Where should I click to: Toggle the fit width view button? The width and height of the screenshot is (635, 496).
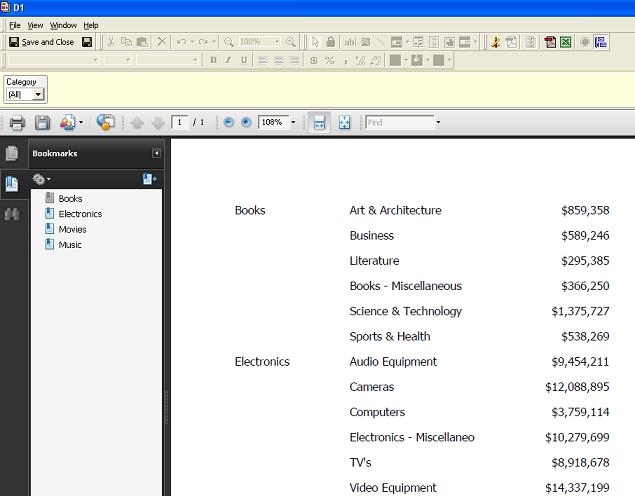tap(319, 123)
